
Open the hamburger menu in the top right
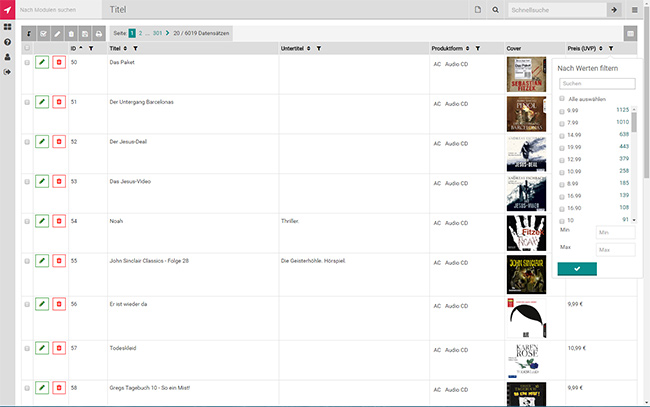pos(636,9)
